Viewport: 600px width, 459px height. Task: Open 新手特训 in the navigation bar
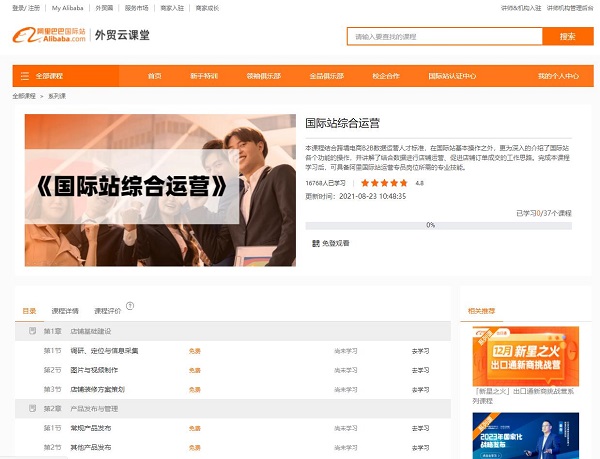click(204, 76)
